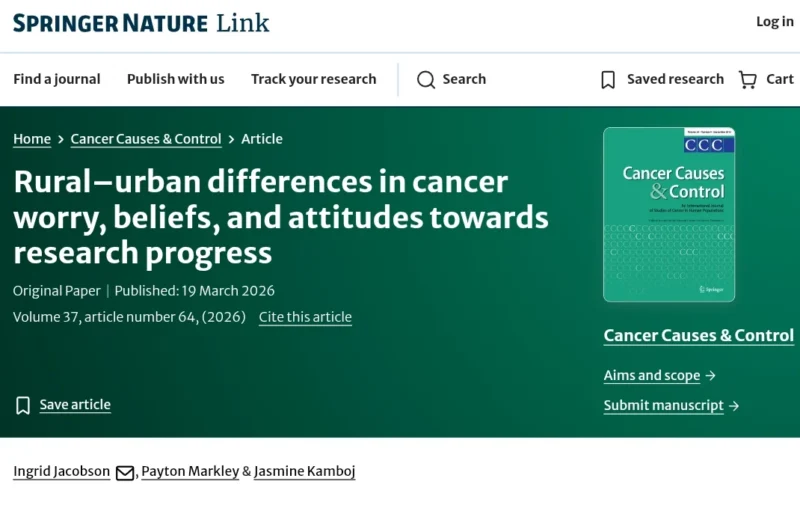Select Track your research in navigation
This screenshot has height=508, width=800.
(x=314, y=79)
